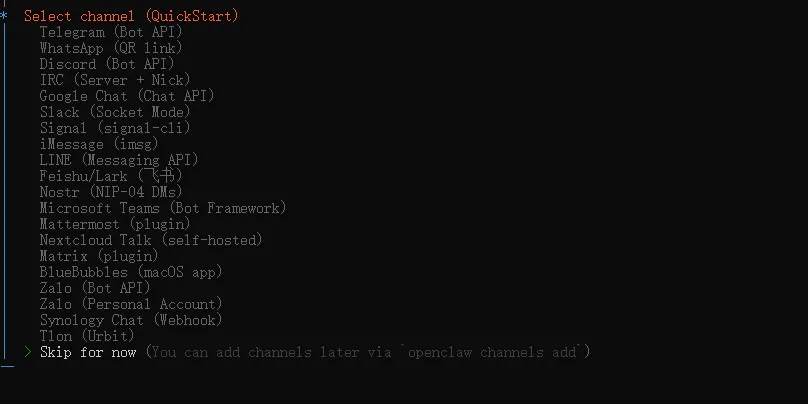
Task: Select the Feishu/Lark channel
Action: pos(111,176)
